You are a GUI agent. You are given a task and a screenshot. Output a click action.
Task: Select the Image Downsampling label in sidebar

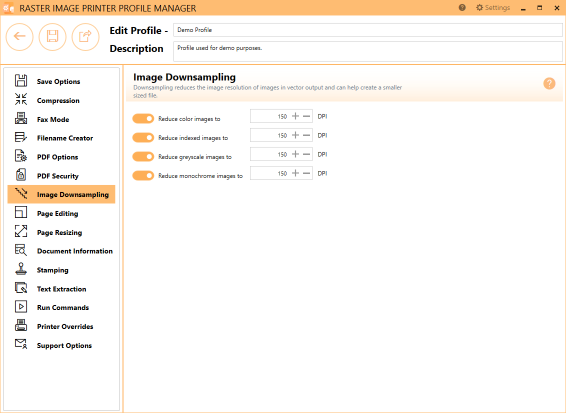click(x=73, y=195)
